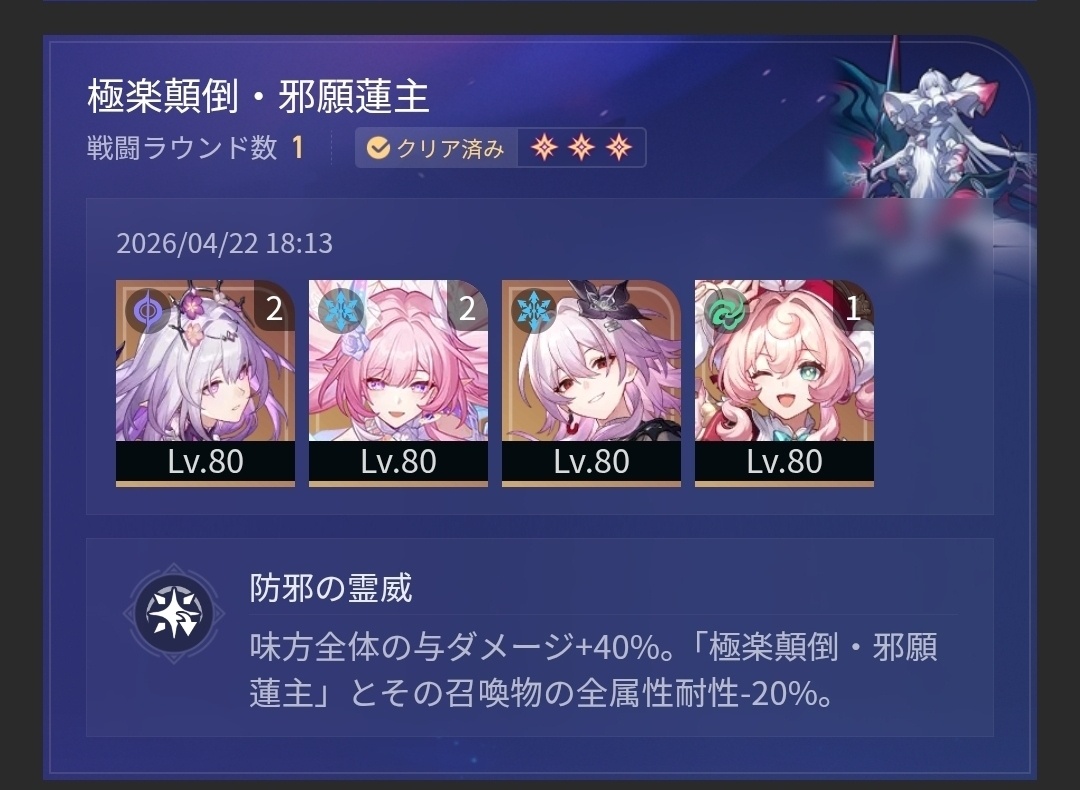
Task: Click the クリア済み status label
Action: point(450,148)
